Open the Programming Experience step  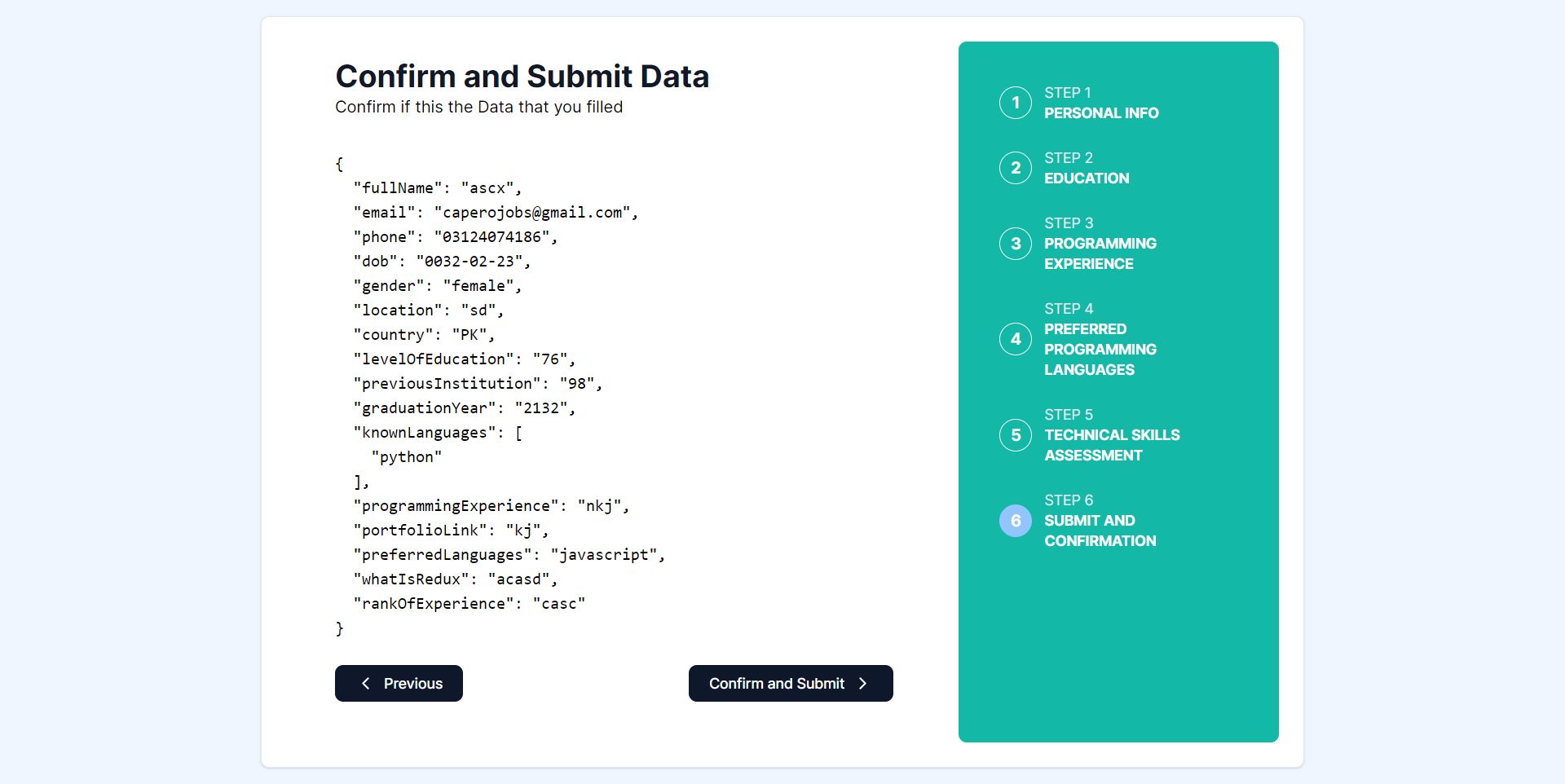click(1100, 253)
